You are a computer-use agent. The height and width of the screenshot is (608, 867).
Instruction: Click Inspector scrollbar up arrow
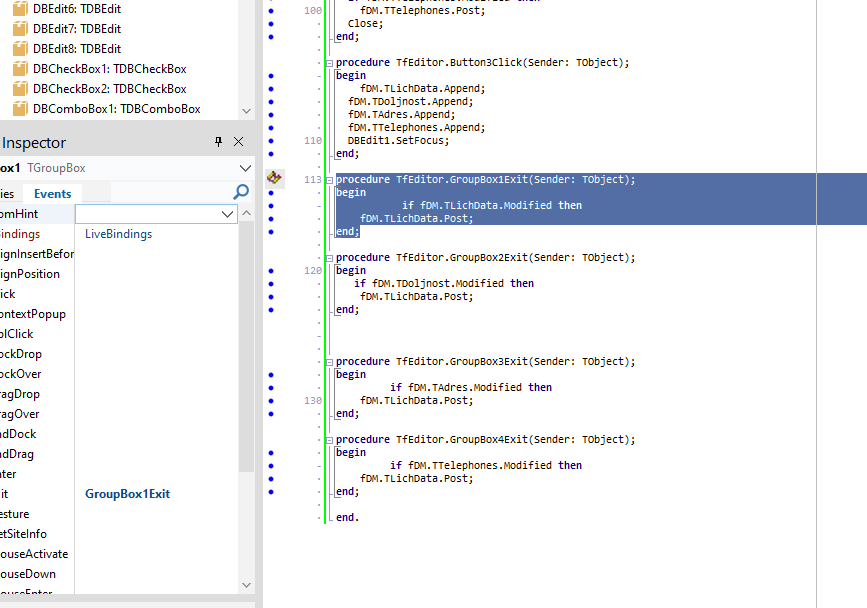coord(247,213)
